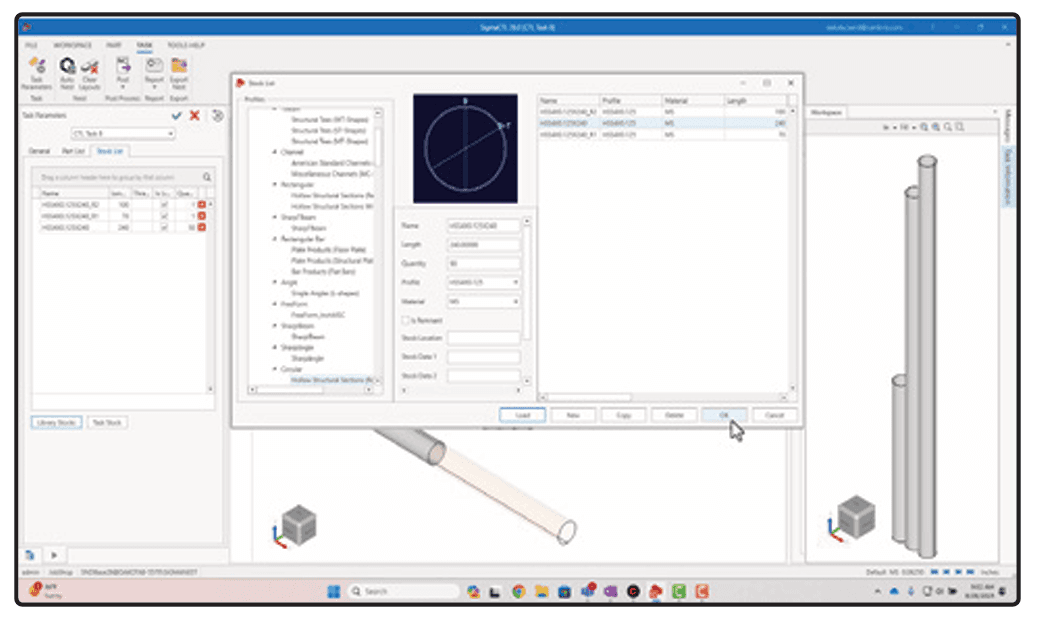This screenshot has height=622, width=1038.
Task: Click the play arrow icon below the Task Parameters panel
Action: coord(54,555)
